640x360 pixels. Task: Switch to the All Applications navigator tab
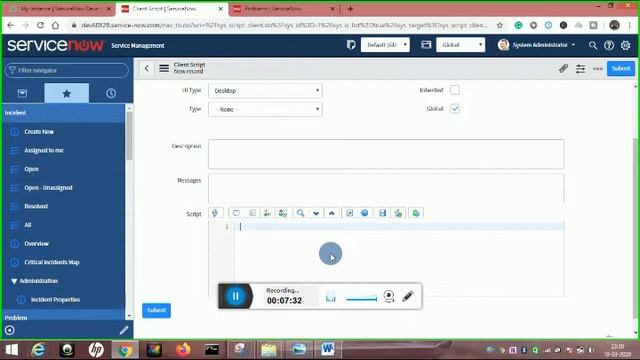[22, 93]
